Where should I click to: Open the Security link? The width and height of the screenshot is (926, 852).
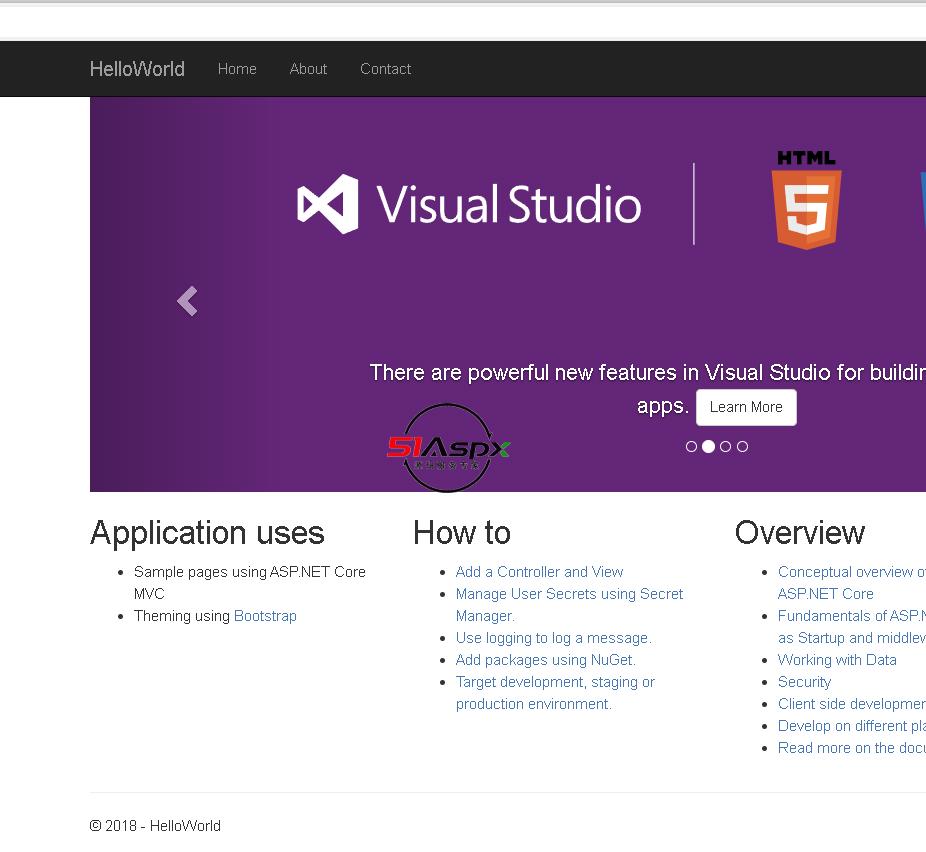[x=804, y=682]
